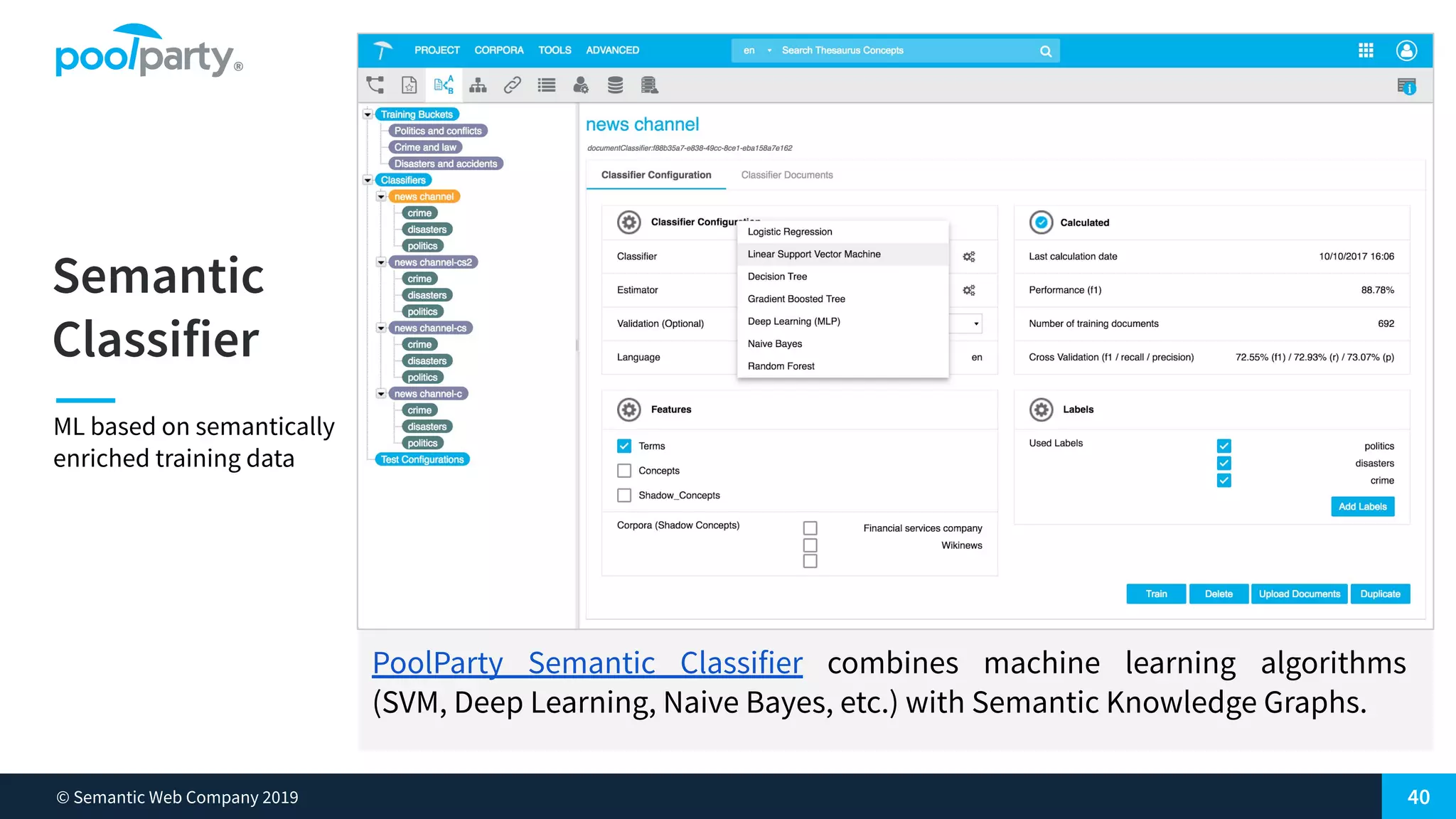Choose Random Forest classifier option
The height and width of the screenshot is (819, 1456).
(x=843, y=366)
